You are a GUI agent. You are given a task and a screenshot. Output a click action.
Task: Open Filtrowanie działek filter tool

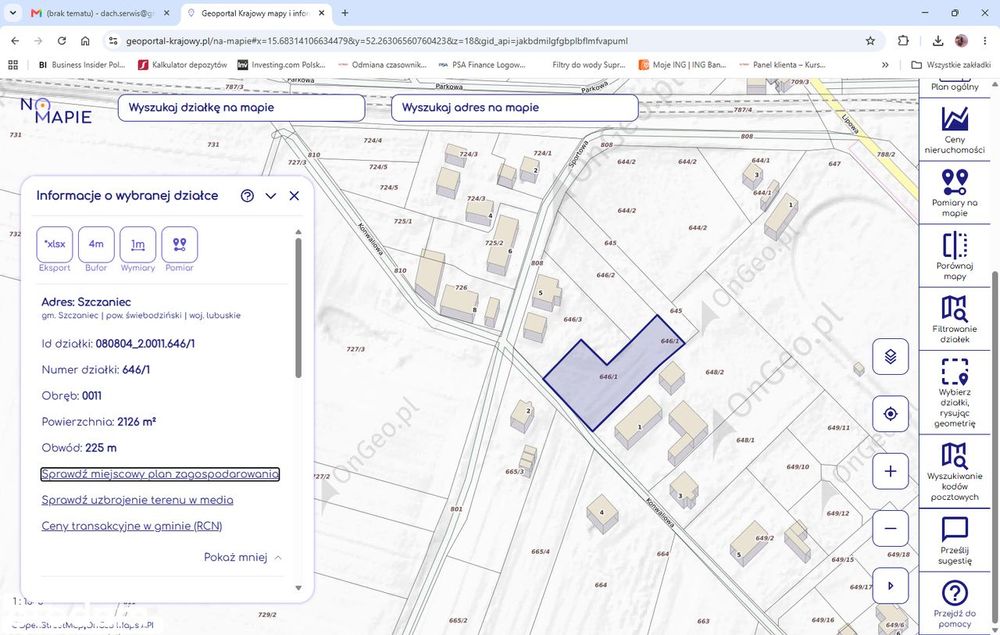[x=954, y=319]
